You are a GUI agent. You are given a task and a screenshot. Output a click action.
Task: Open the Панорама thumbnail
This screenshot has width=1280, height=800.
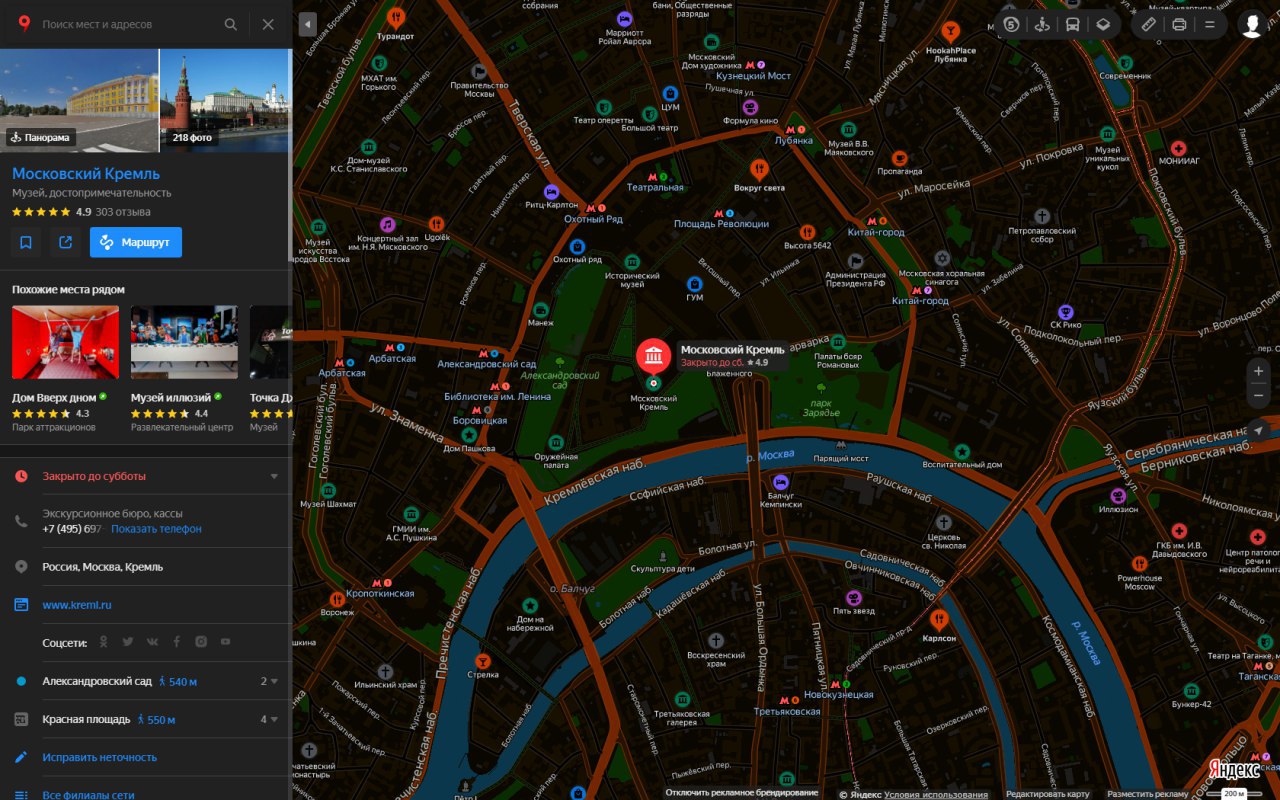pos(79,100)
